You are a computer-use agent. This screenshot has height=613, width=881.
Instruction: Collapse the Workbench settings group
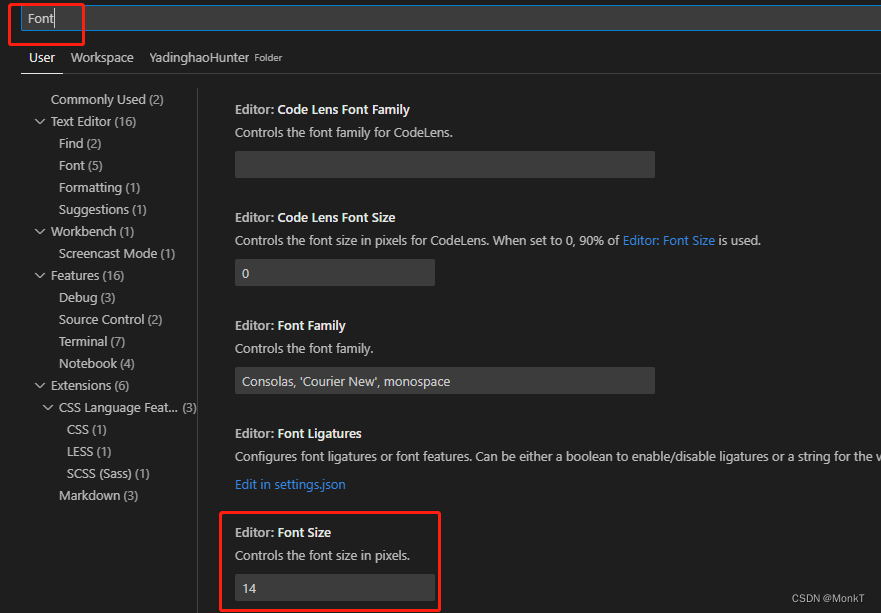(39, 231)
